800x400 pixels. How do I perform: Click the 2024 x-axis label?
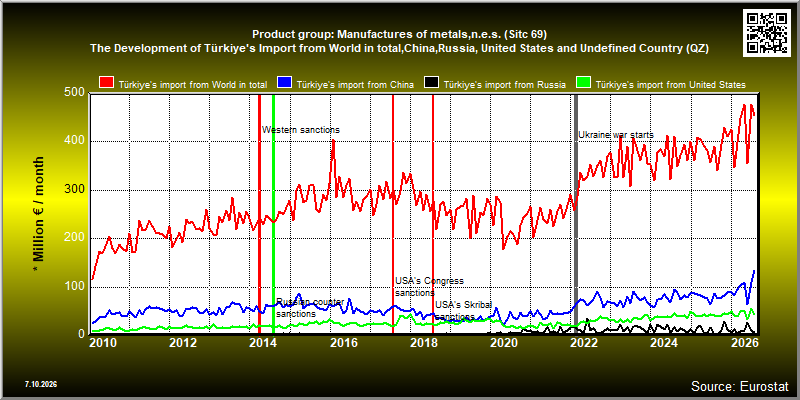pyautogui.click(x=664, y=342)
